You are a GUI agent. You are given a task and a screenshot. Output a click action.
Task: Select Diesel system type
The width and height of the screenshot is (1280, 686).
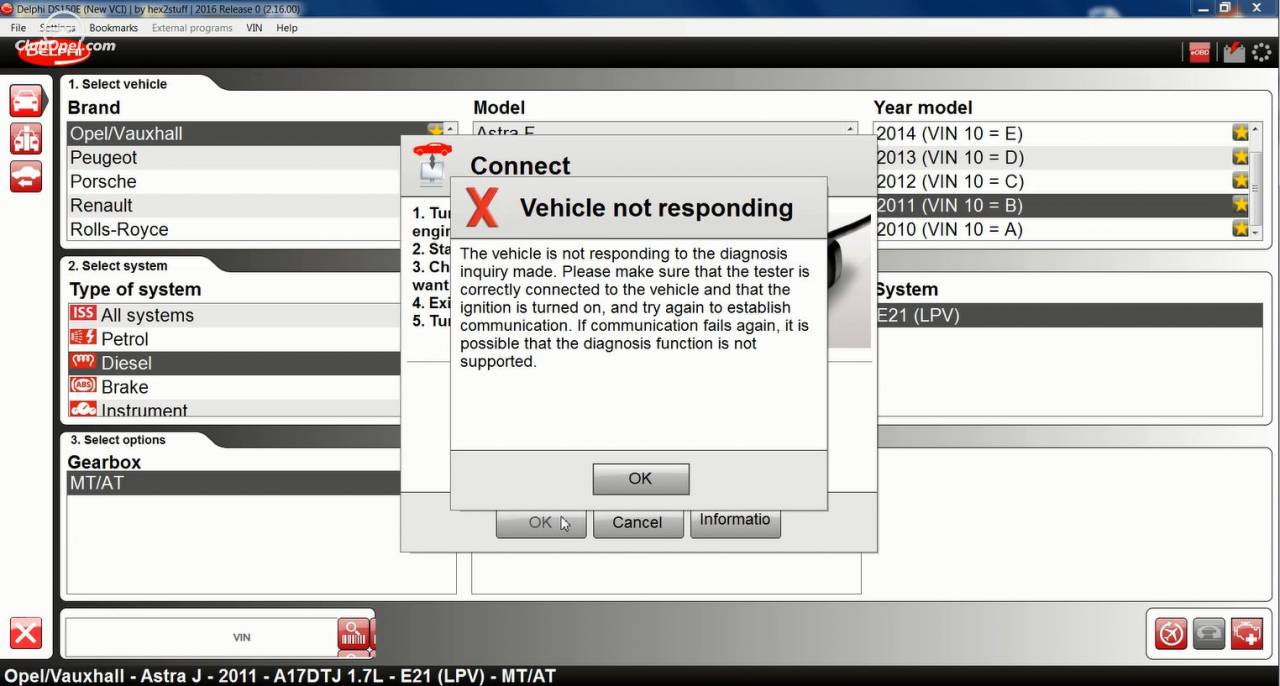[234, 362]
